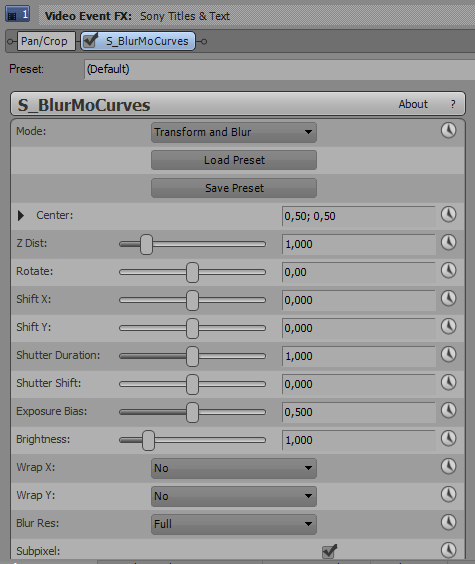Click the S_BlurMoCurves panel title

[x=84, y=105]
